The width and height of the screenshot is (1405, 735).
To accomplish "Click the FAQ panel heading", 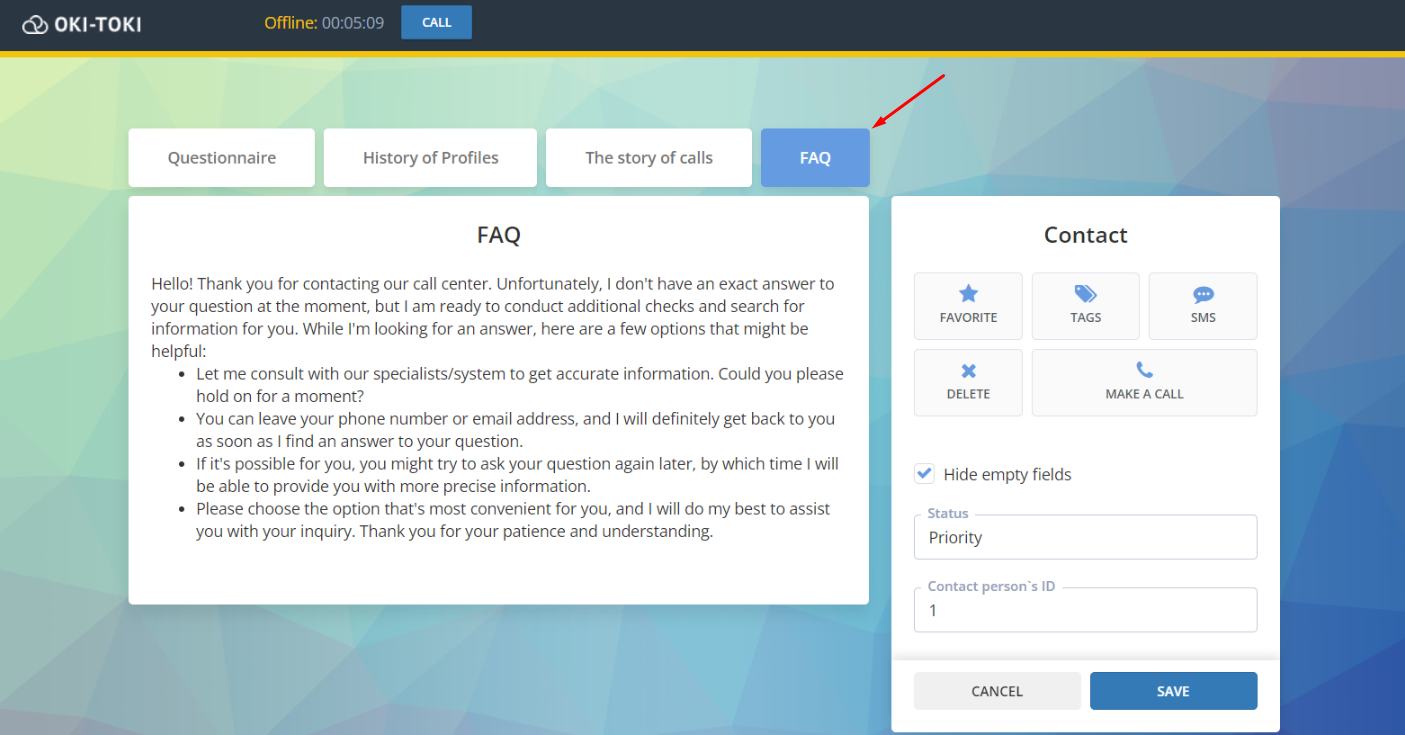I will click(498, 235).
